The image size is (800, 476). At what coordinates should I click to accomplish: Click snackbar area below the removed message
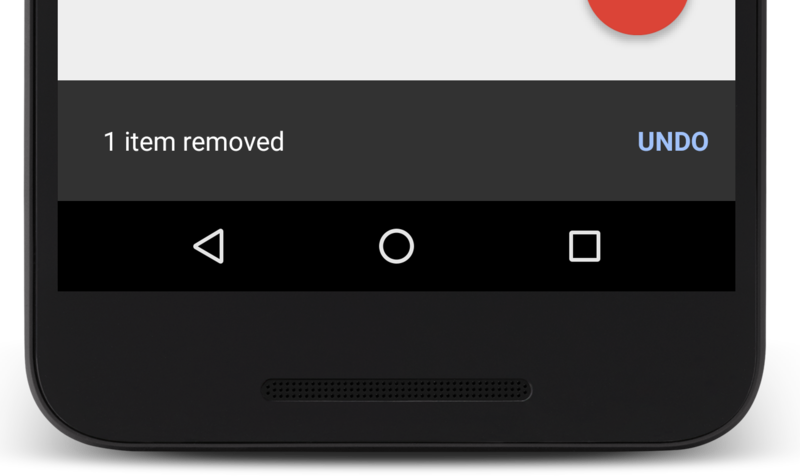(x=194, y=178)
